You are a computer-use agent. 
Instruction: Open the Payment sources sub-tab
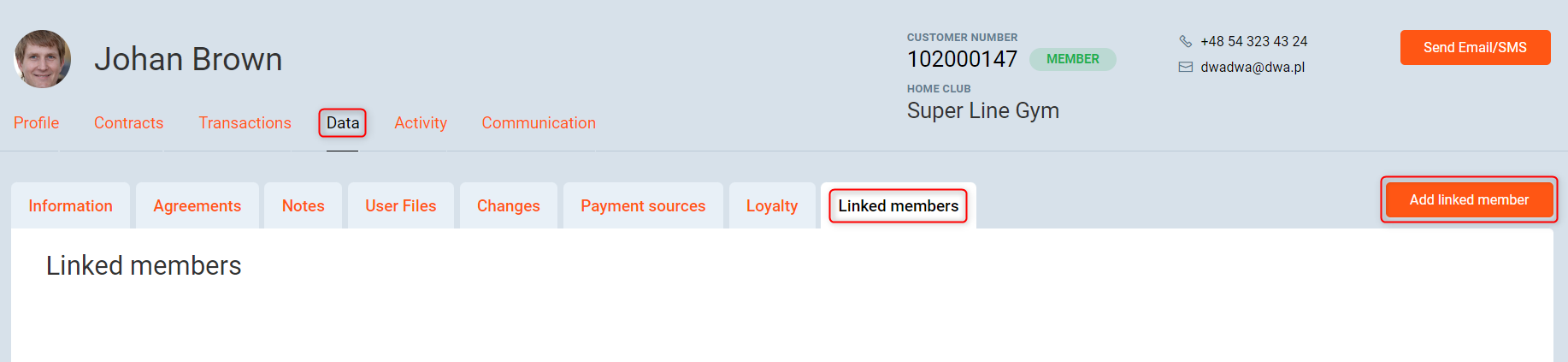tap(643, 205)
